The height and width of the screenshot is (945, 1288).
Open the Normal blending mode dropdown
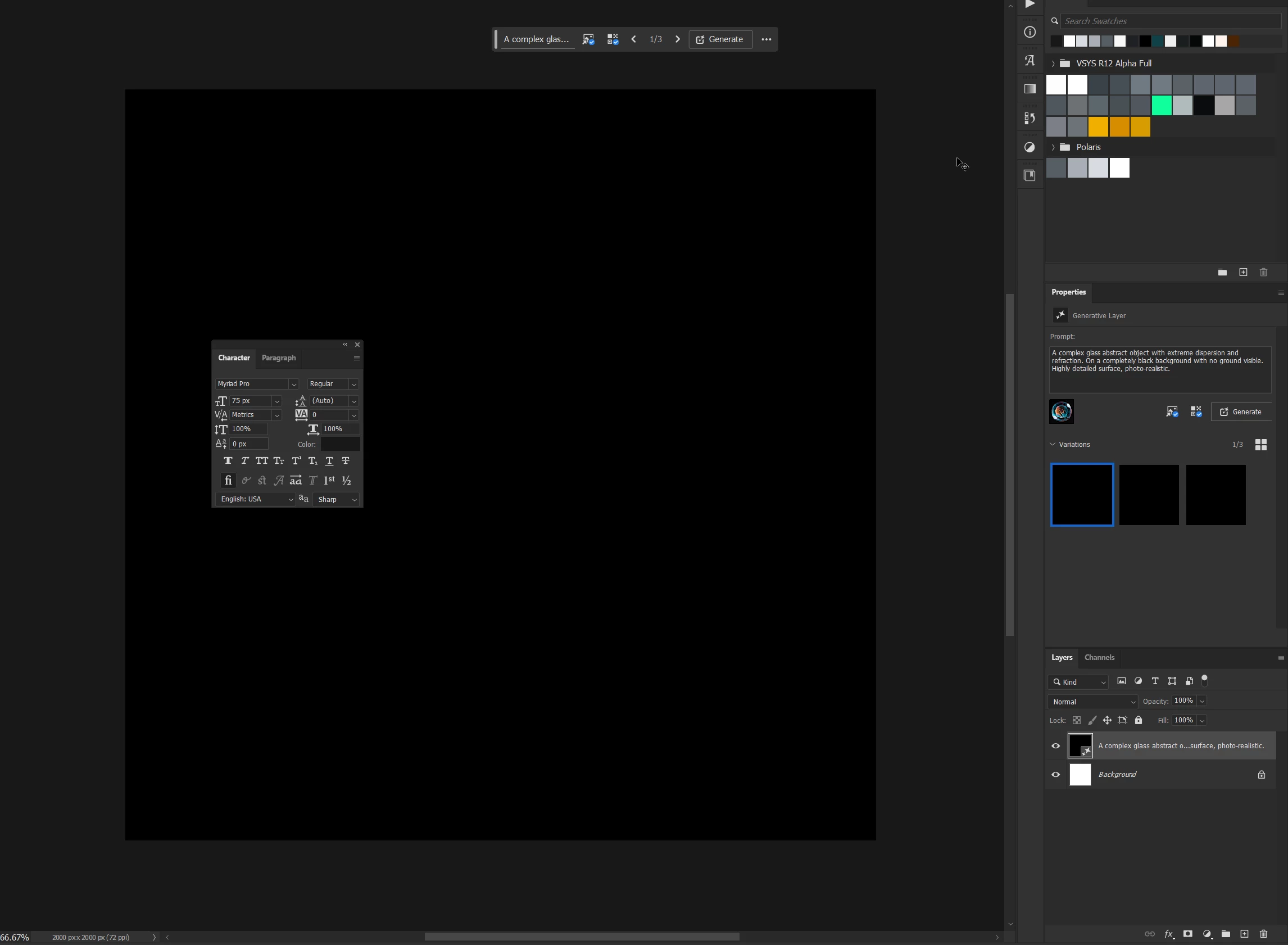click(x=1092, y=702)
